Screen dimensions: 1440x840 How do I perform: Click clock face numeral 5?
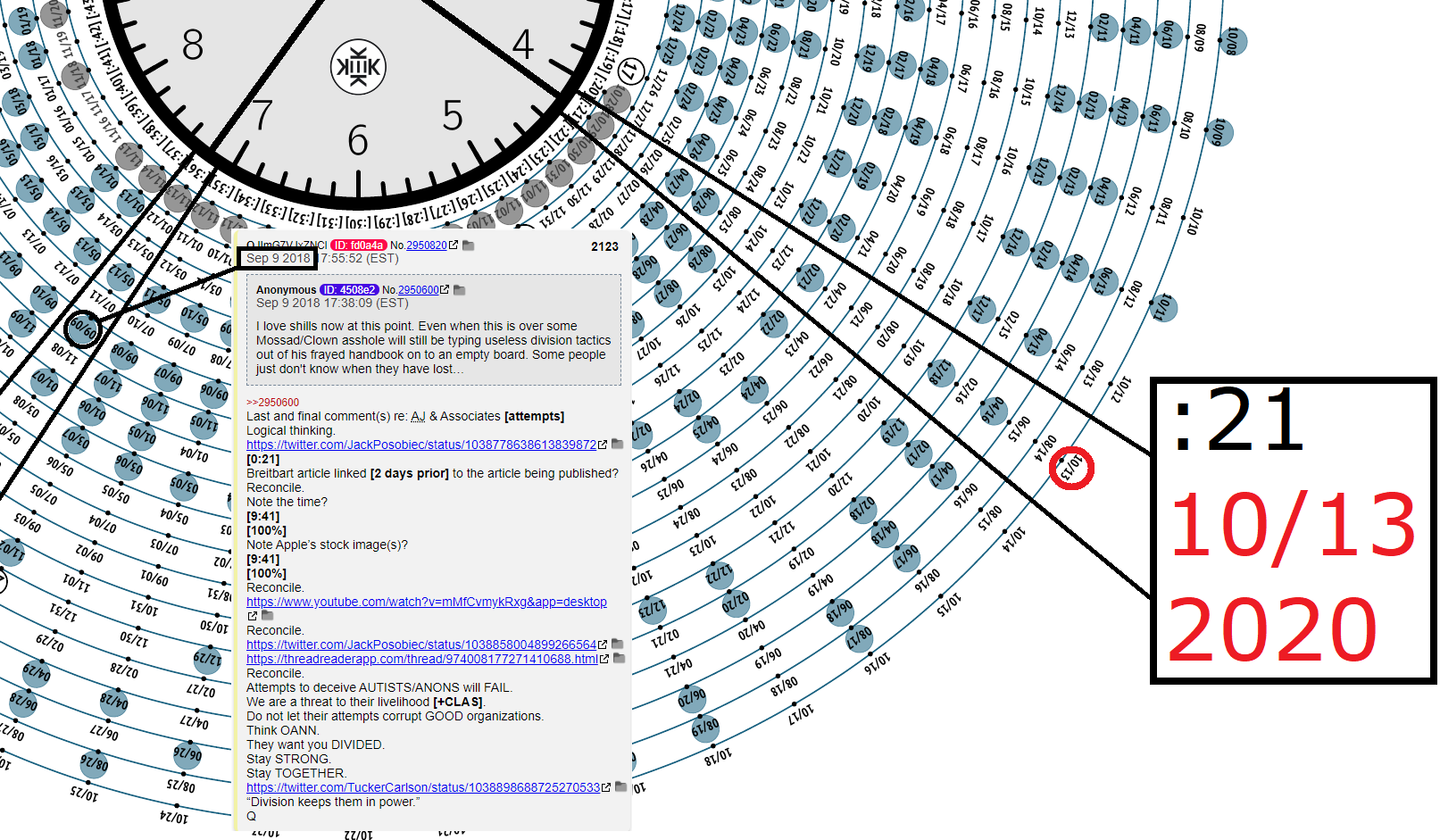pyautogui.click(x=454, y=115)
